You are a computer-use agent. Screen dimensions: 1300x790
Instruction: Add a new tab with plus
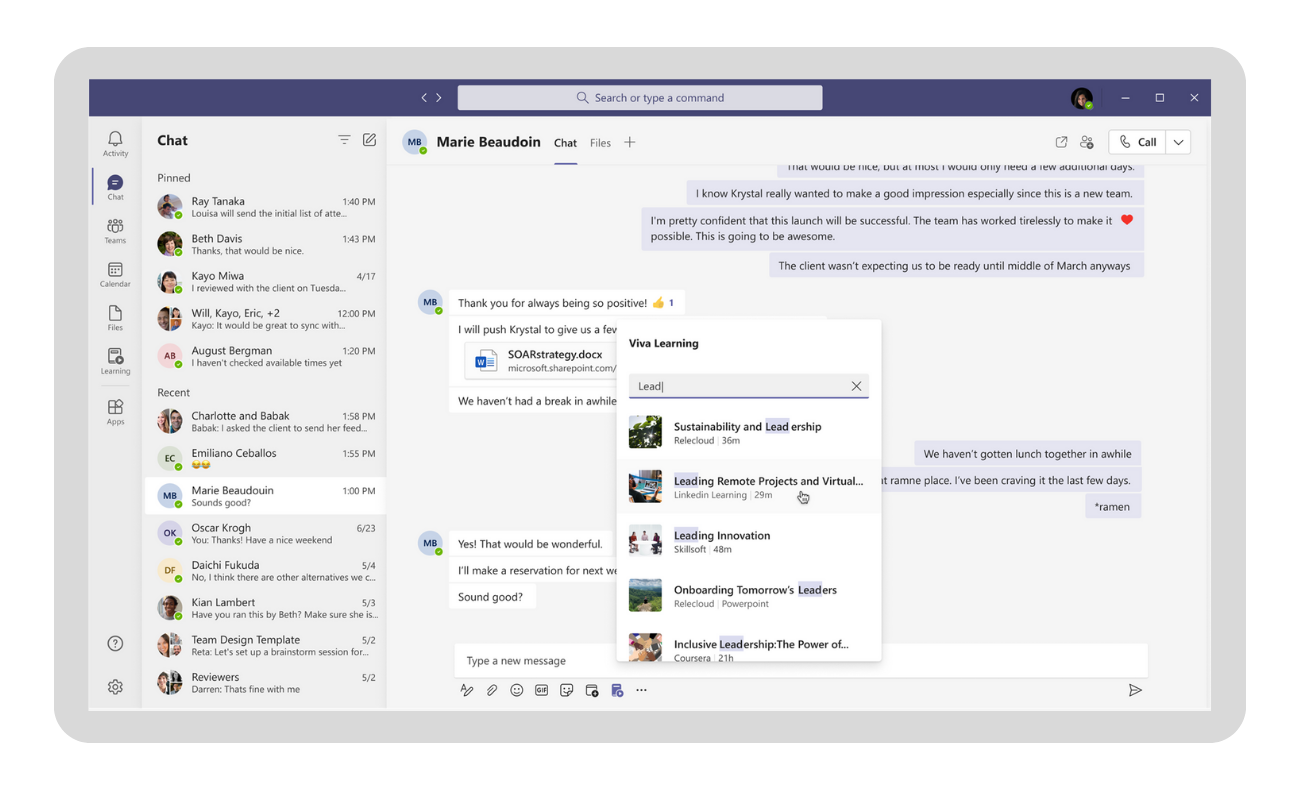[x=629, y=142]
